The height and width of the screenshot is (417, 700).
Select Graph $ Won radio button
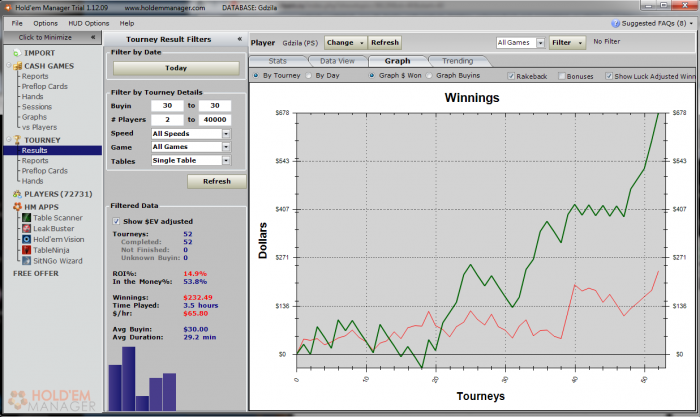pos(371,75)
